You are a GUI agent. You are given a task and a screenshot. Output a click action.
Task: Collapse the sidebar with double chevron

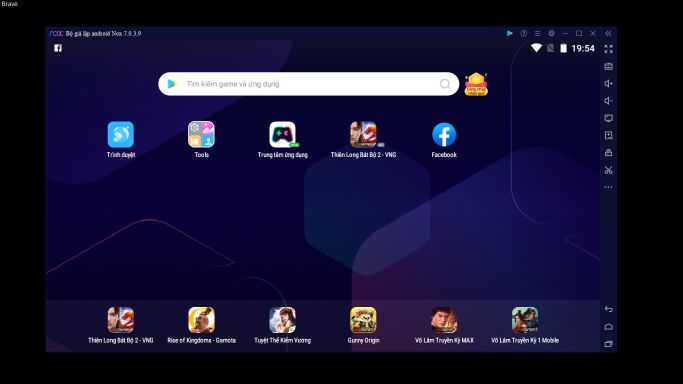[608, 34]
